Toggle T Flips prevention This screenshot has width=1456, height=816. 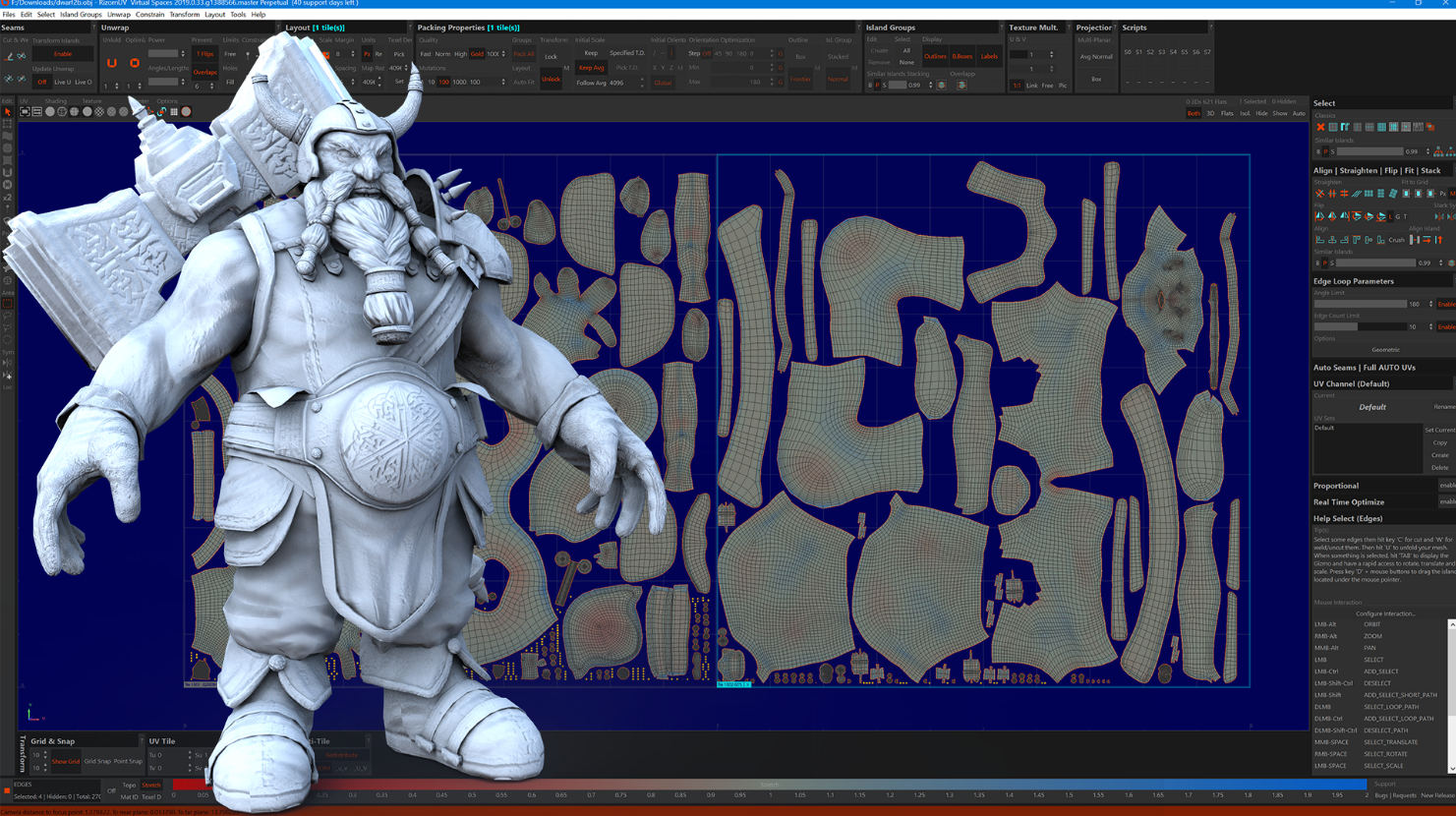(x=204, y=54)
